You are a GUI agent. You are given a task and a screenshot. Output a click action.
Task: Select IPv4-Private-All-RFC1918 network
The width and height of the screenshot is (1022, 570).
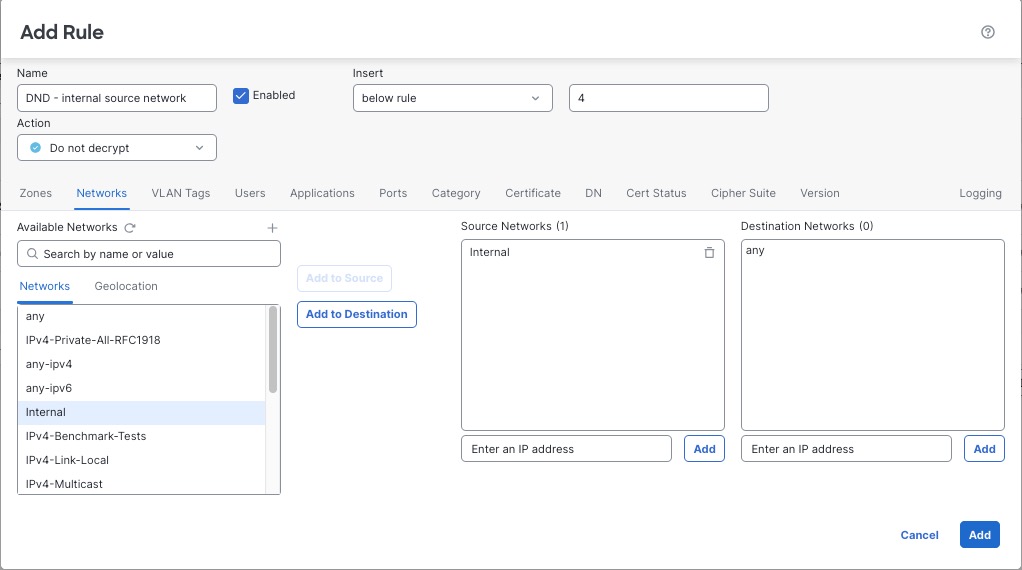93,340
